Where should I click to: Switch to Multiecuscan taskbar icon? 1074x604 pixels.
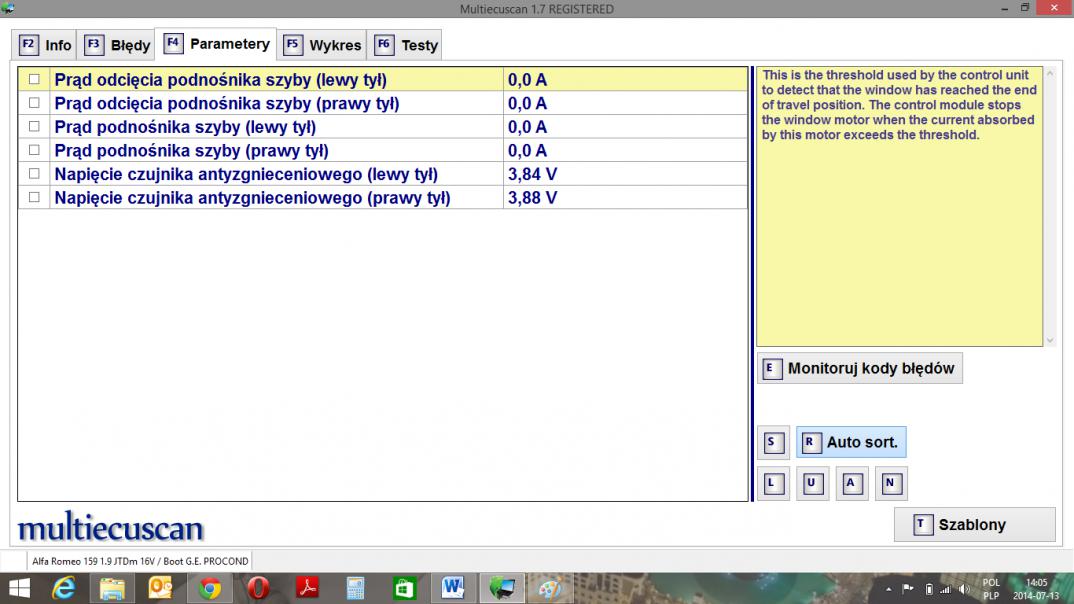pos(501,588)
